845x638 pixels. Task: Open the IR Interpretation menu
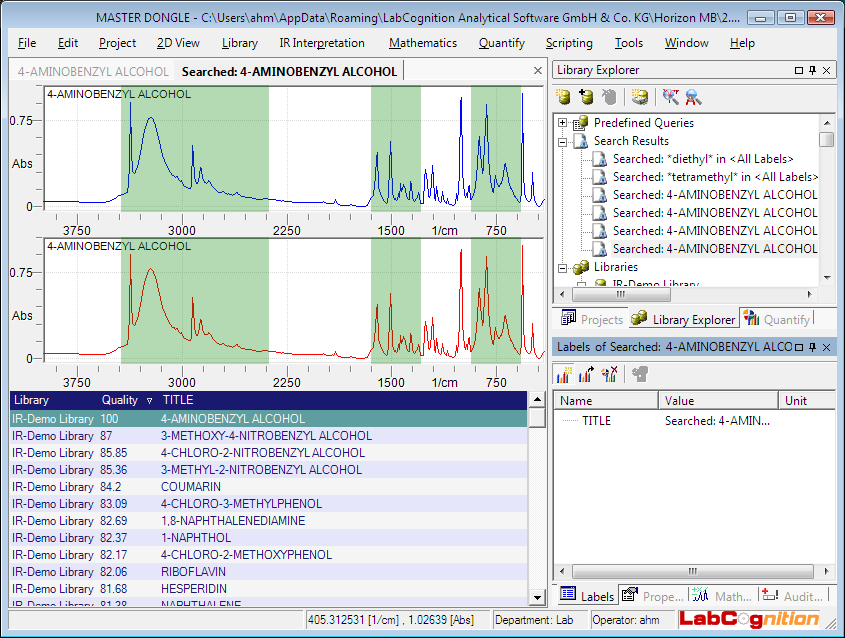322,43
